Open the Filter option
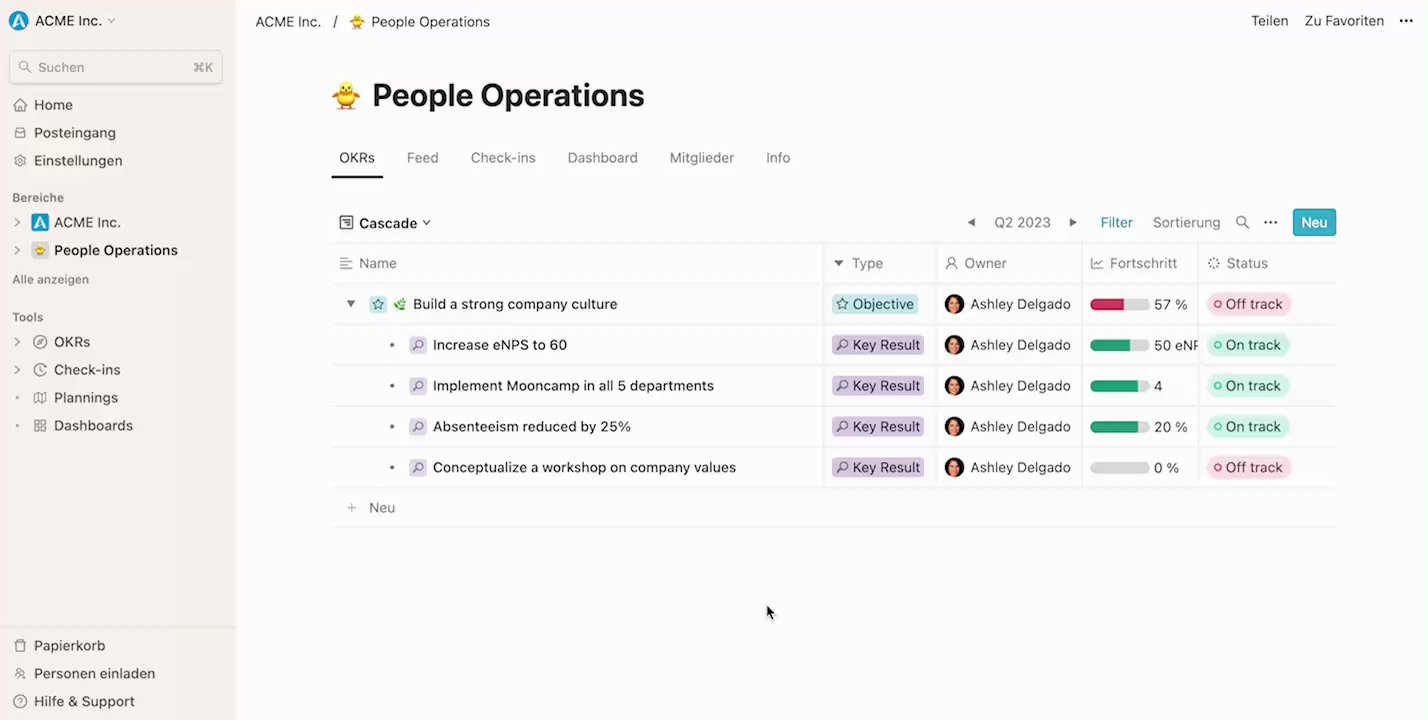The height and width of the screenshot is (720, 1428). pyautogui.click(x=1117, y=223)
